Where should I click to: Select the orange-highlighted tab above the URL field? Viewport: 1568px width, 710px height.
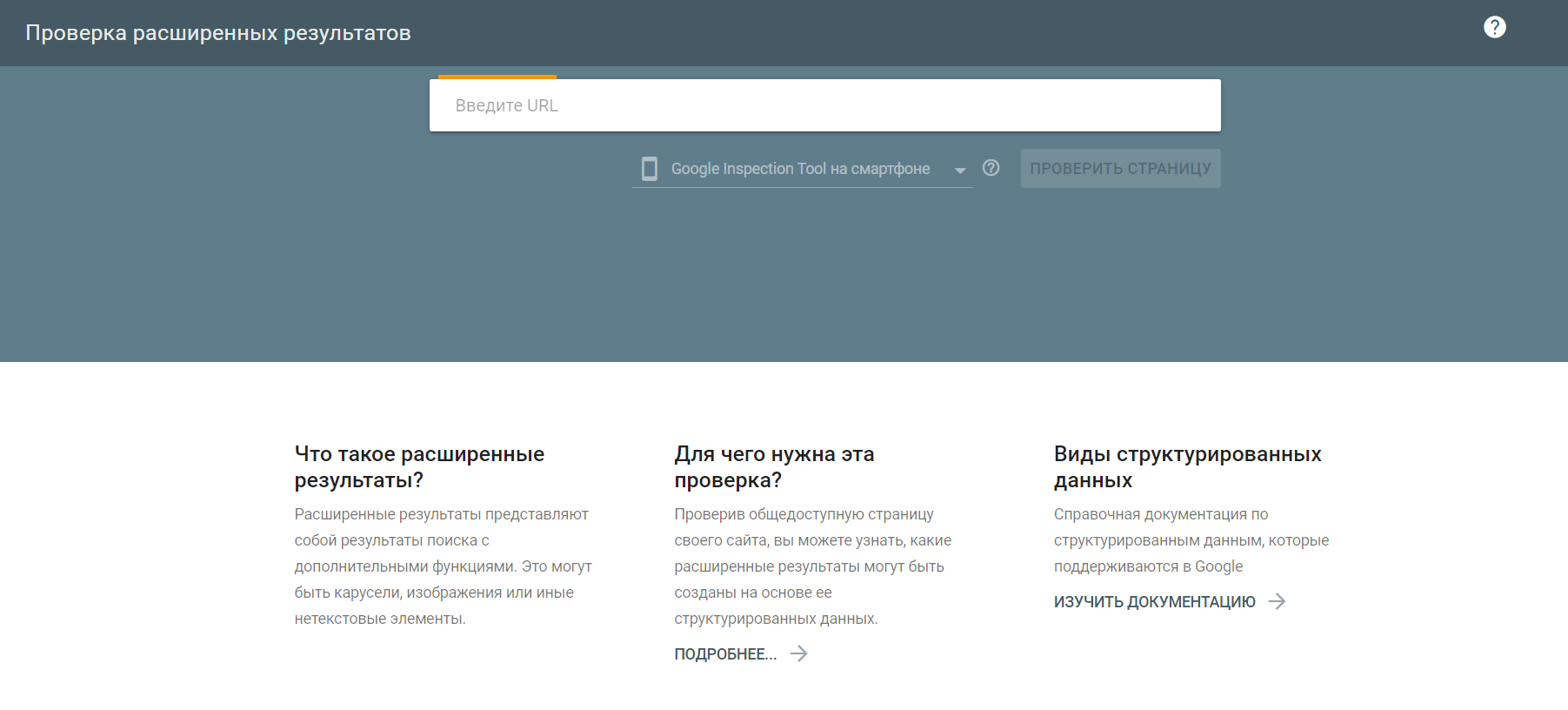click(x=497, y=77)
